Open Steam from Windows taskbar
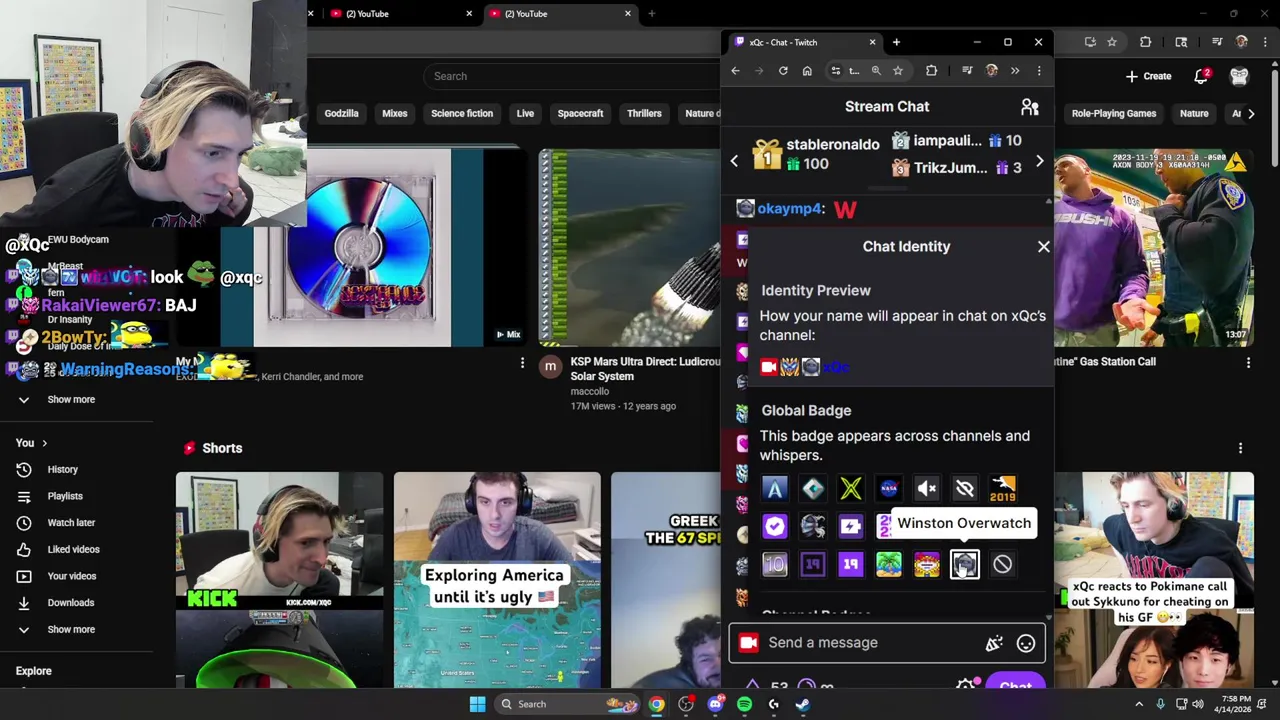This screenshot has height=720, width=1280. point(803,704)
